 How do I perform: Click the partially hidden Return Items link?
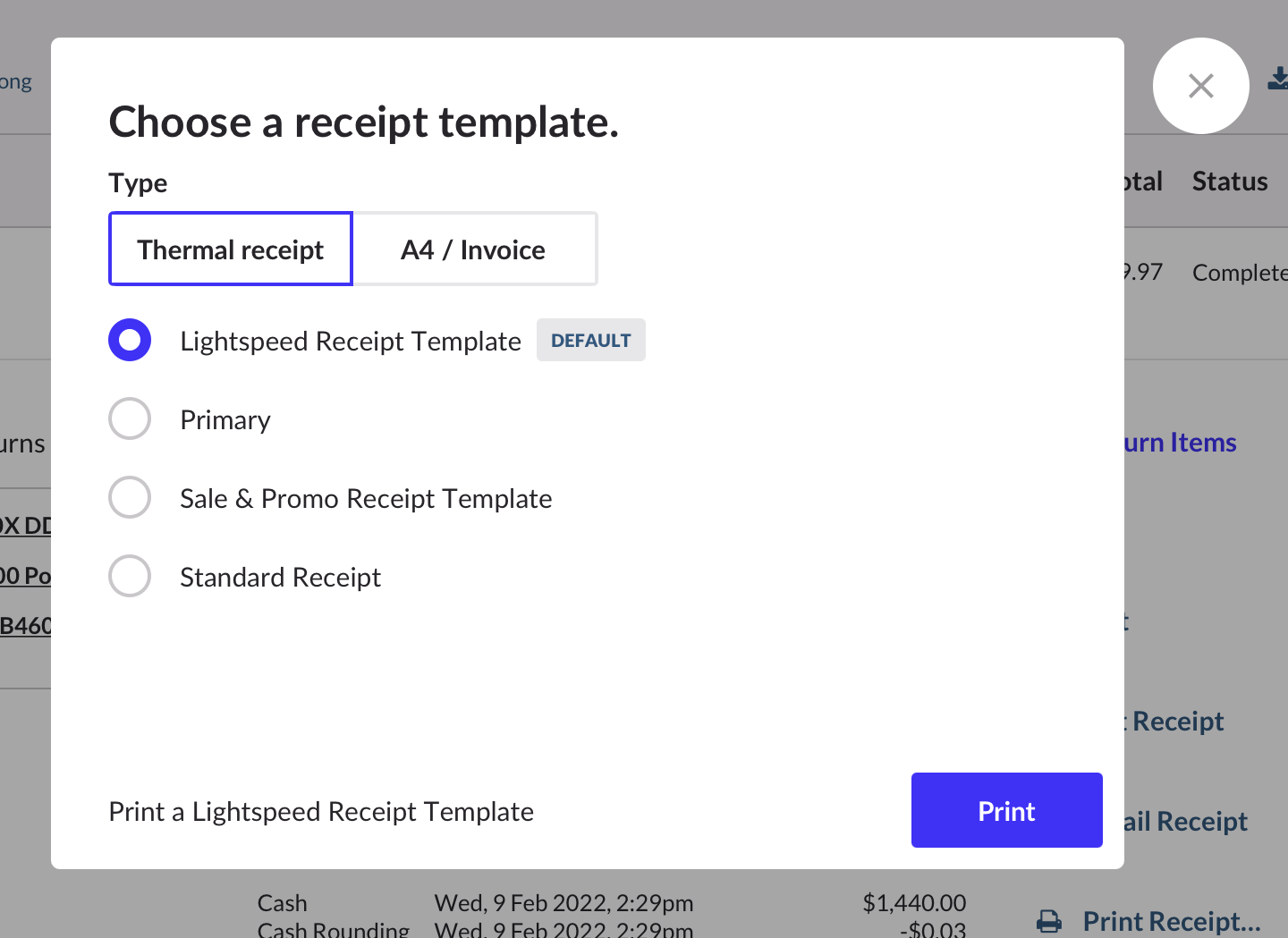(x=1180, y=443)
